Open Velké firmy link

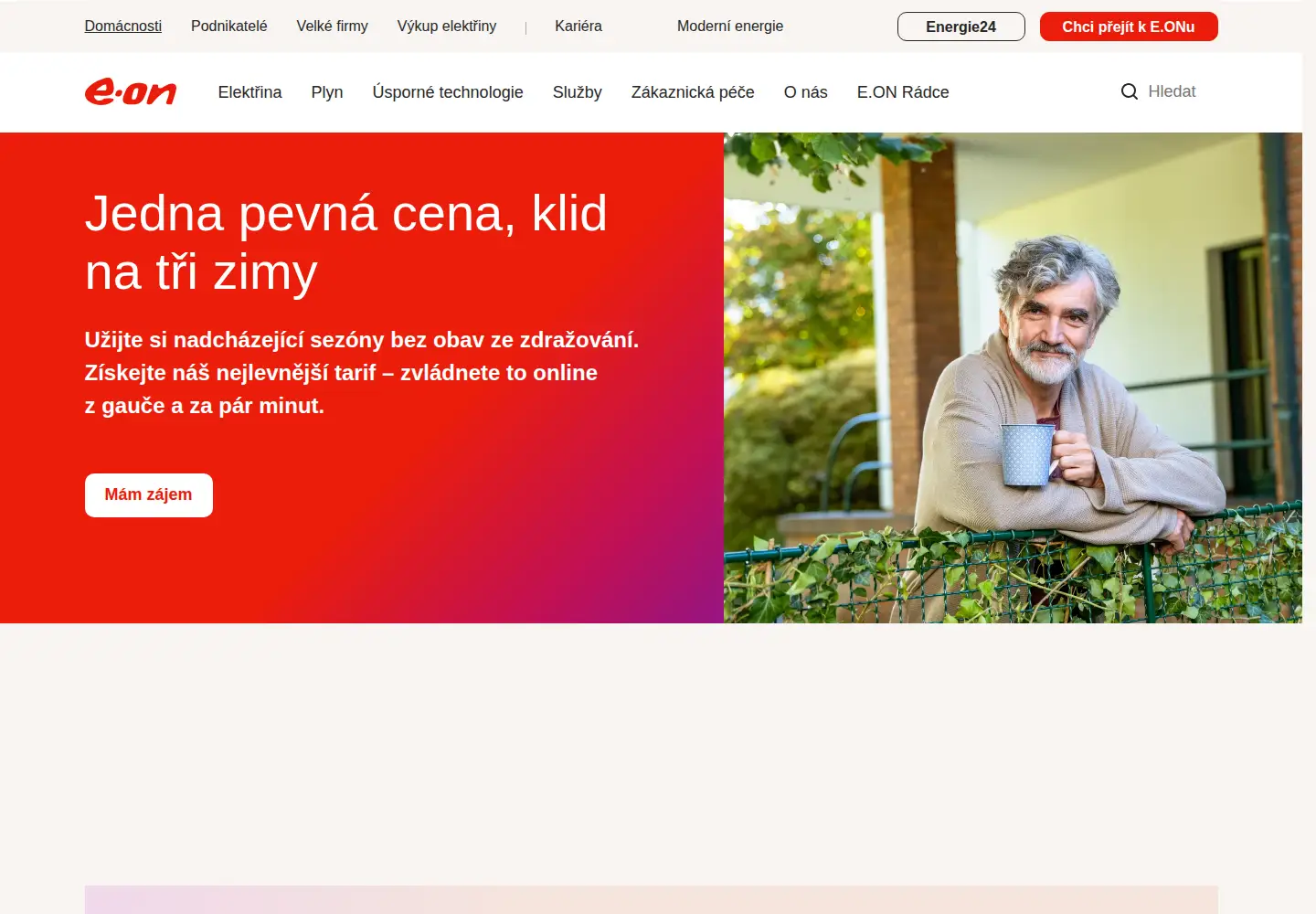333,27
